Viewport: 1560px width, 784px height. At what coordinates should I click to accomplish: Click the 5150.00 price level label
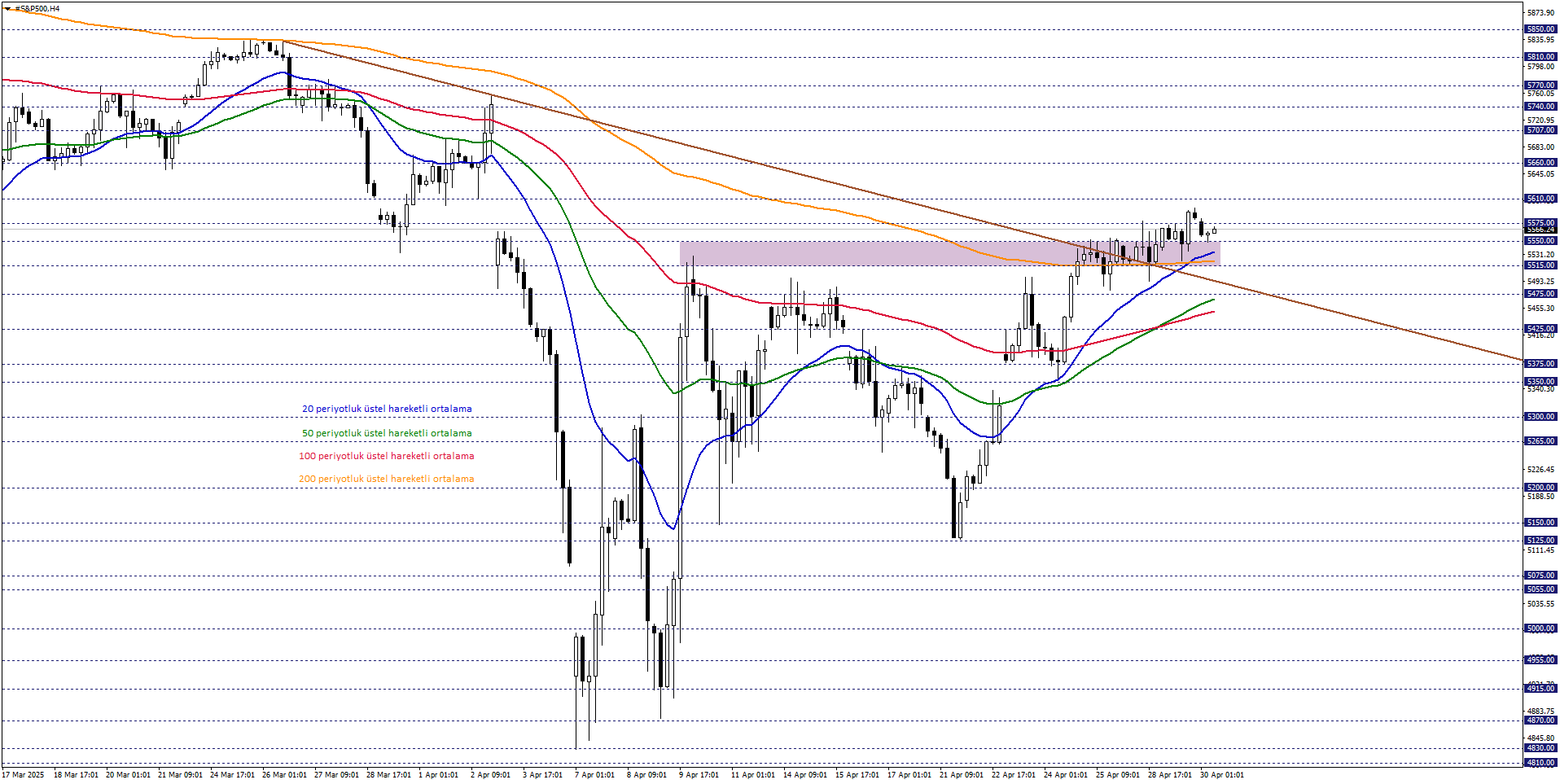[1540, 523]
